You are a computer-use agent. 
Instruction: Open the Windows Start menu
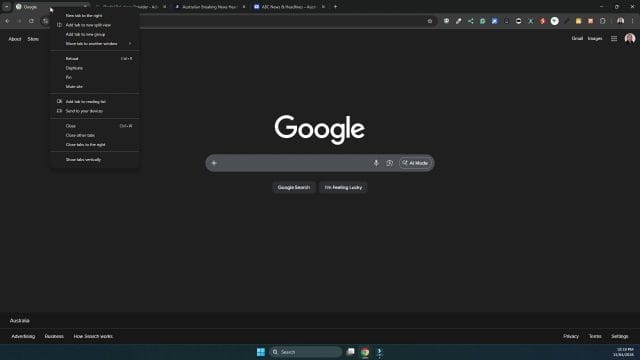260,352
